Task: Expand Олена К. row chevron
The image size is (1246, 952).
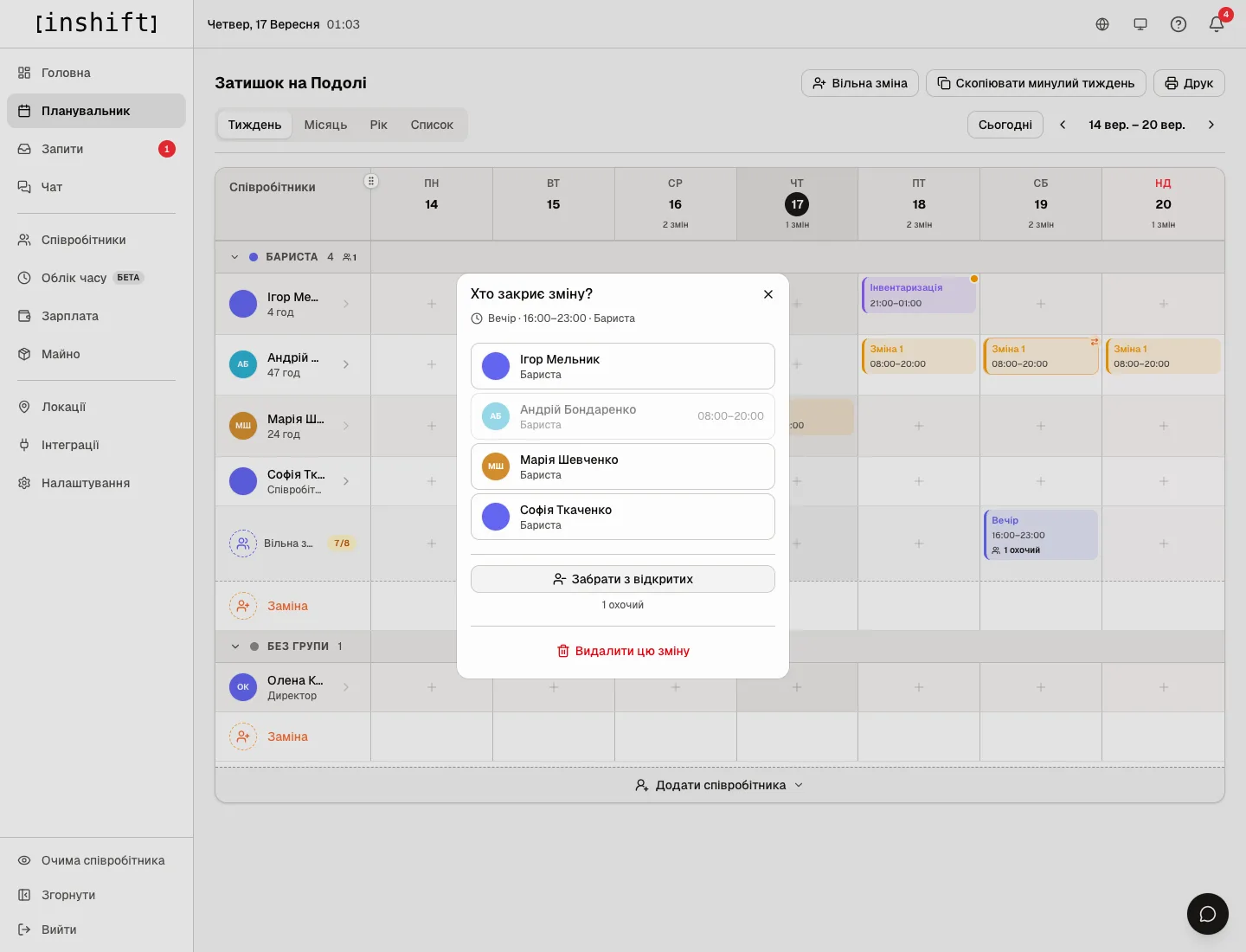Action: (346, 687)
